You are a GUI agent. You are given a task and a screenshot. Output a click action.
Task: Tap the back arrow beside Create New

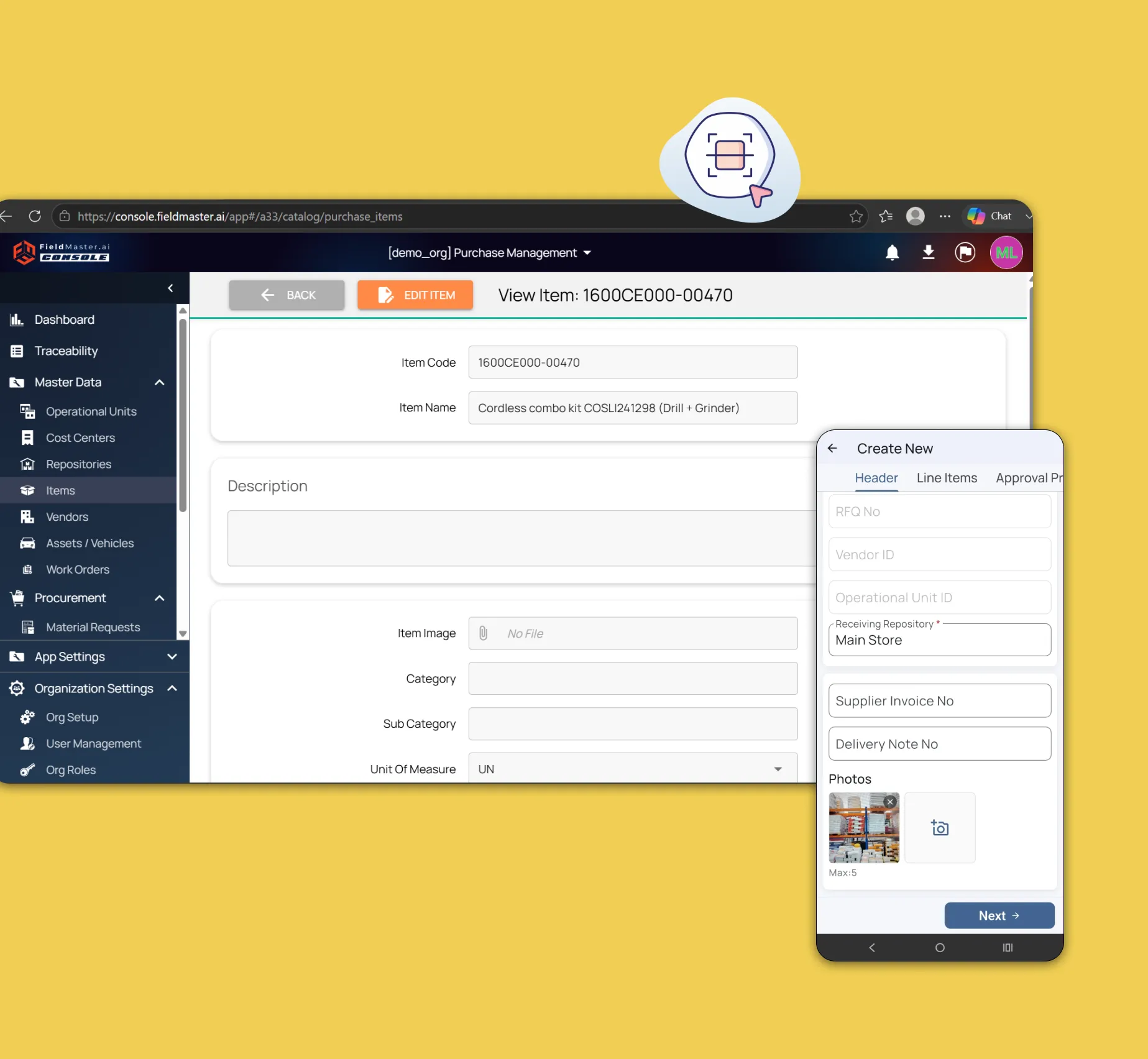(x=832, y=448)
